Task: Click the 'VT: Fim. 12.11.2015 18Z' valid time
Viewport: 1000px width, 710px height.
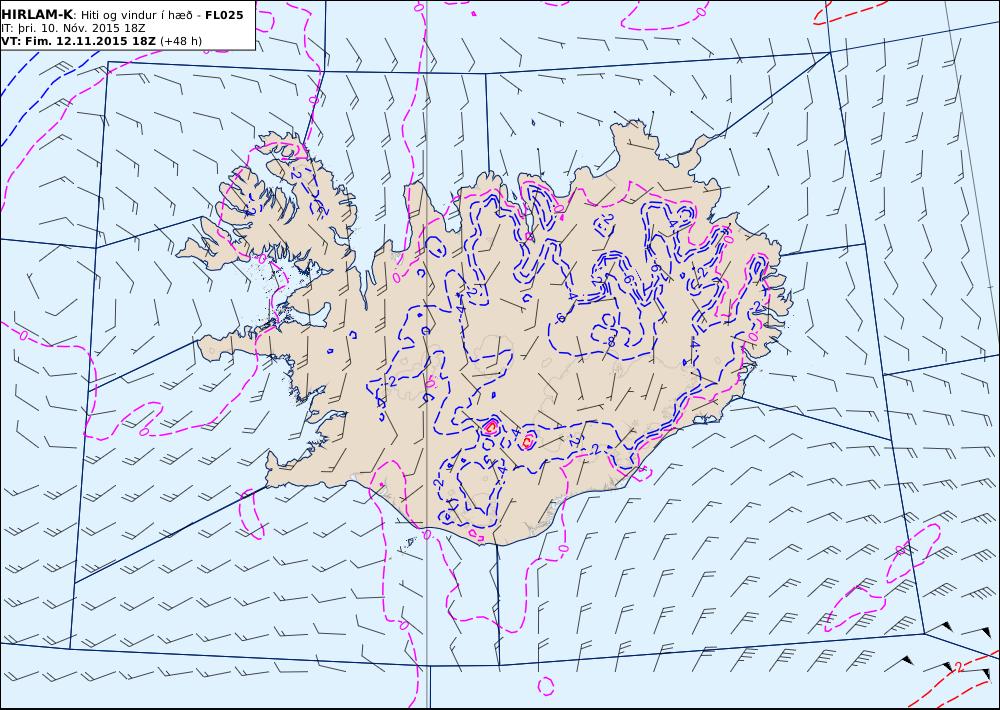Action: click(x=78, y=41)
